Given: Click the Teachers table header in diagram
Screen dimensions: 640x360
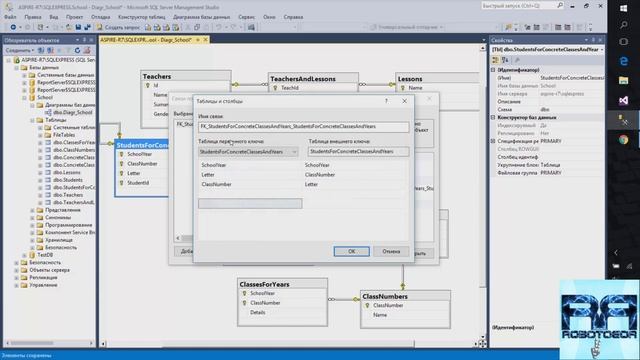Looking at the screenshot, I should [186, 76].
